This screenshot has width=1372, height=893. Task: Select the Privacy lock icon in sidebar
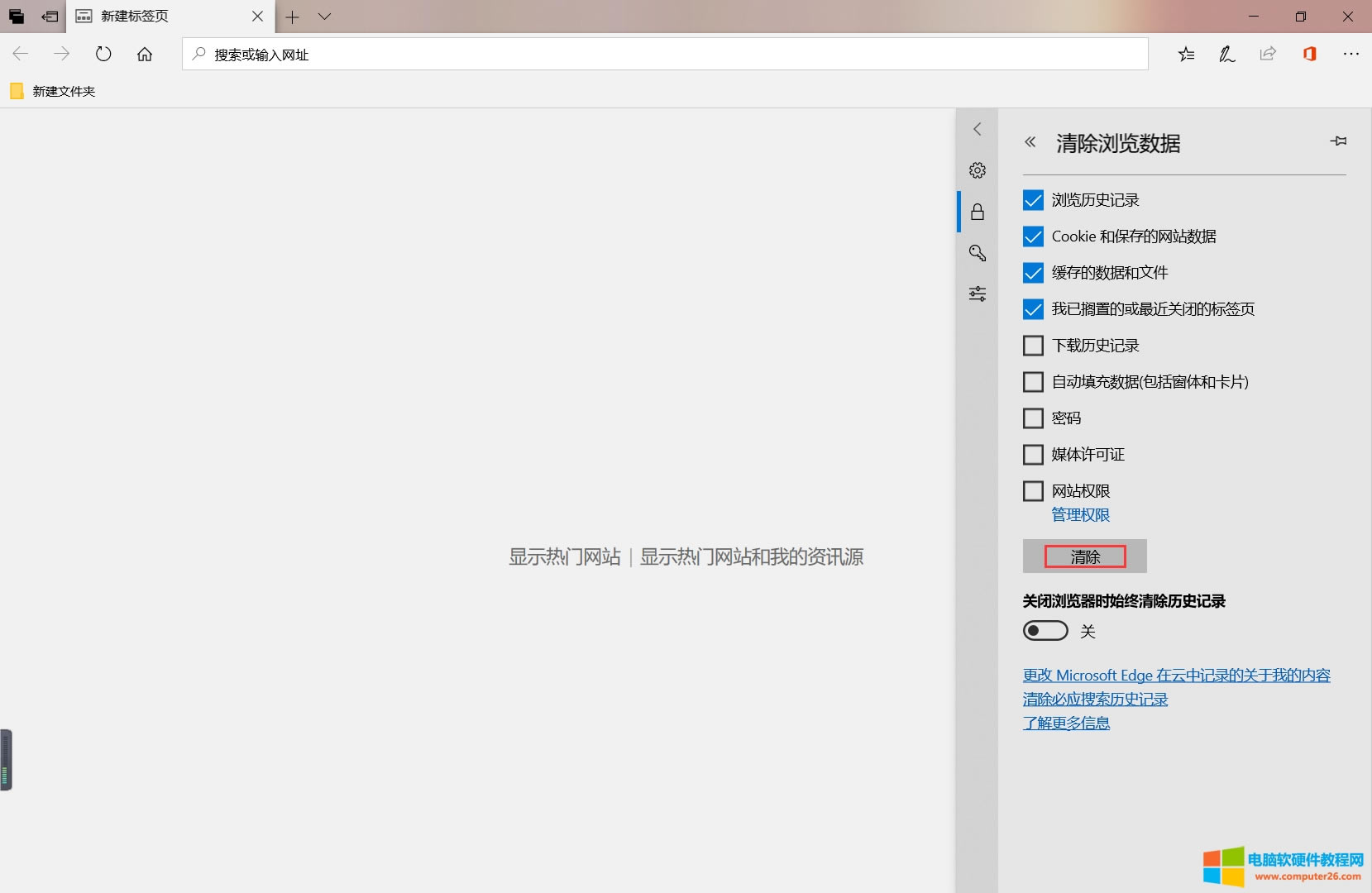[978, 212]
